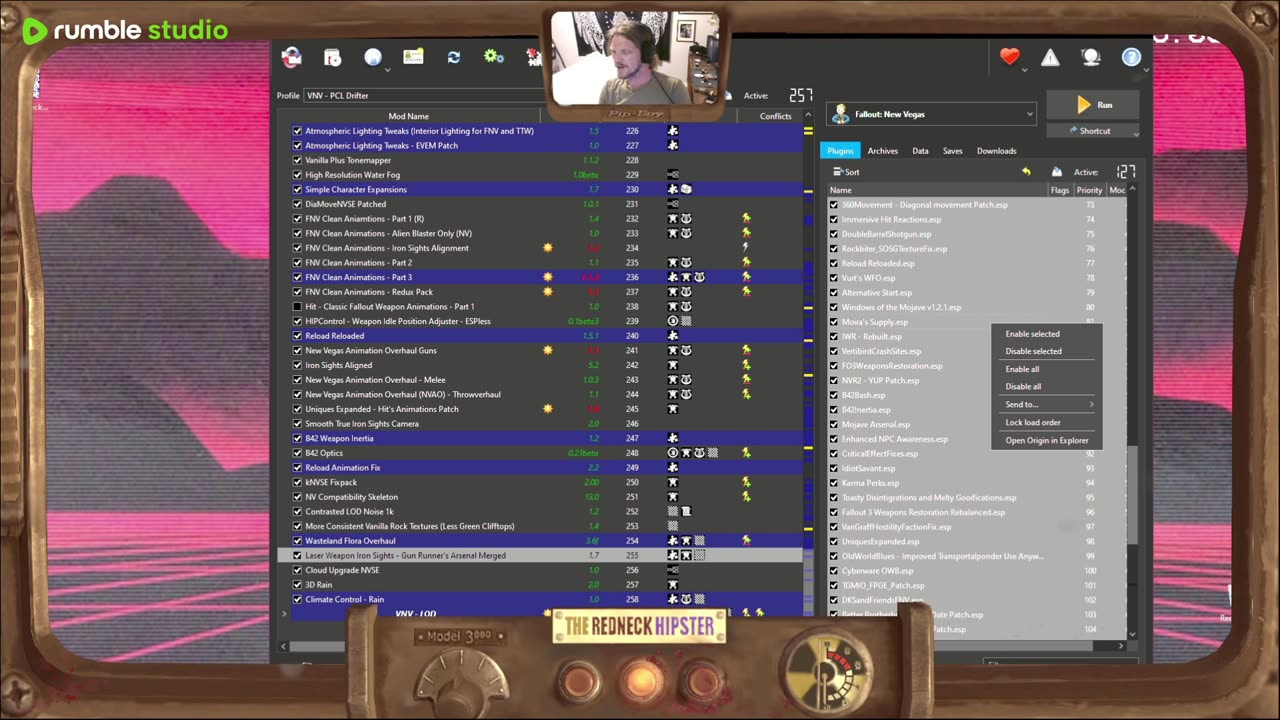This screenshot has width=1280, height=720.
Task: Toggle the Cloud Upgrade NVSE checkbox
Action: click(297, 570)
